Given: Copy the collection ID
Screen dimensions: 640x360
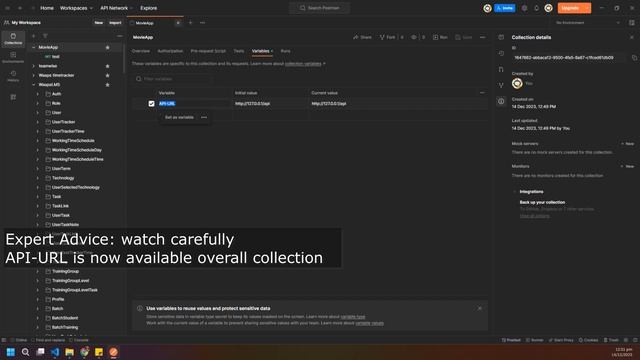Looking at the screenshot, I should 634,58.
